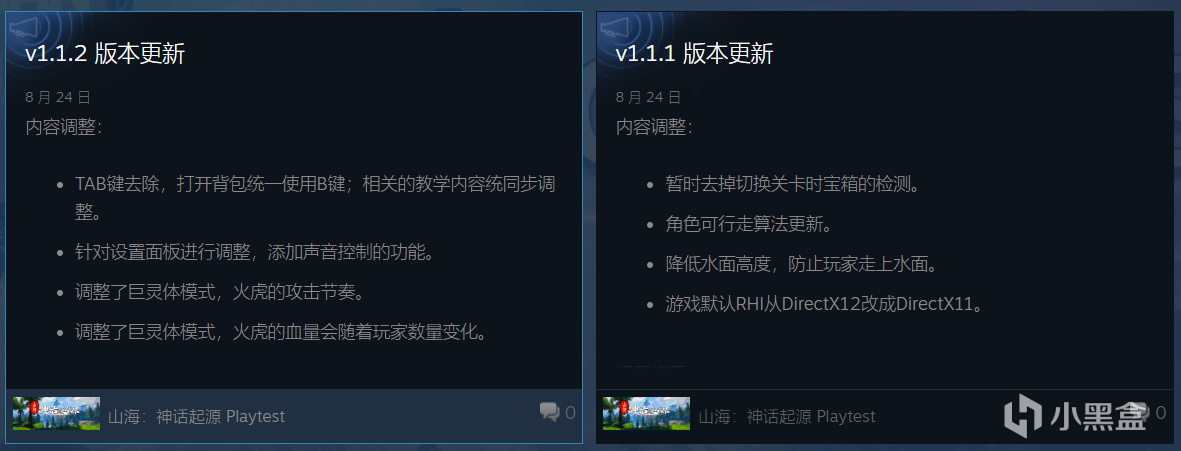Open the v1.1.2 版本更新 announcement title
The width and height of the screenshot is (1181, 451).
point(105,54)
